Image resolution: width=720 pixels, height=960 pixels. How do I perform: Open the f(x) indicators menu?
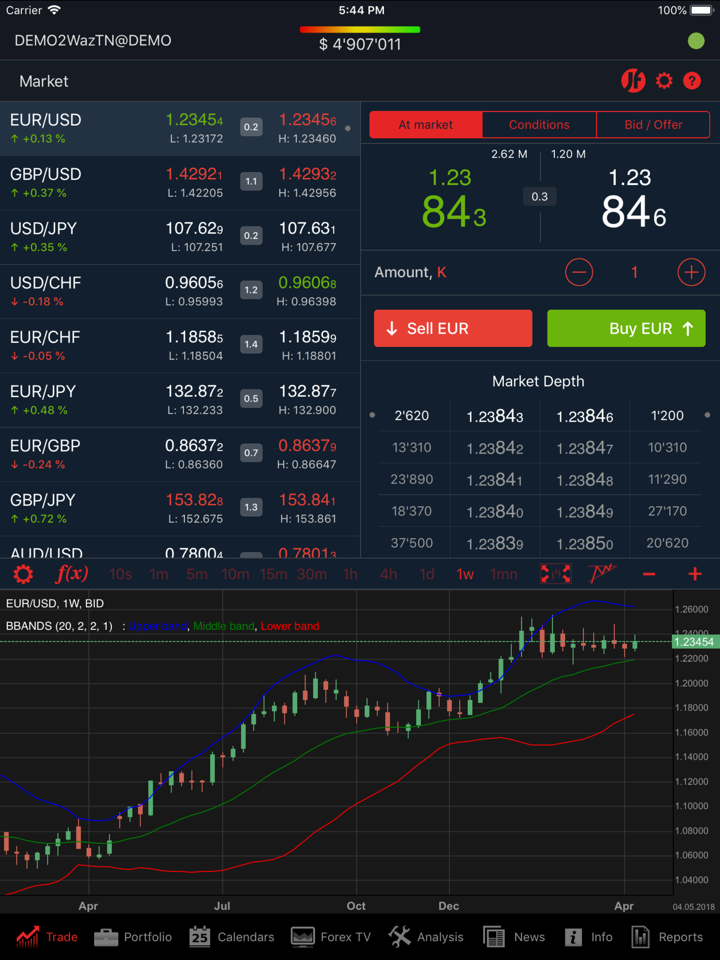coord(72,574)
